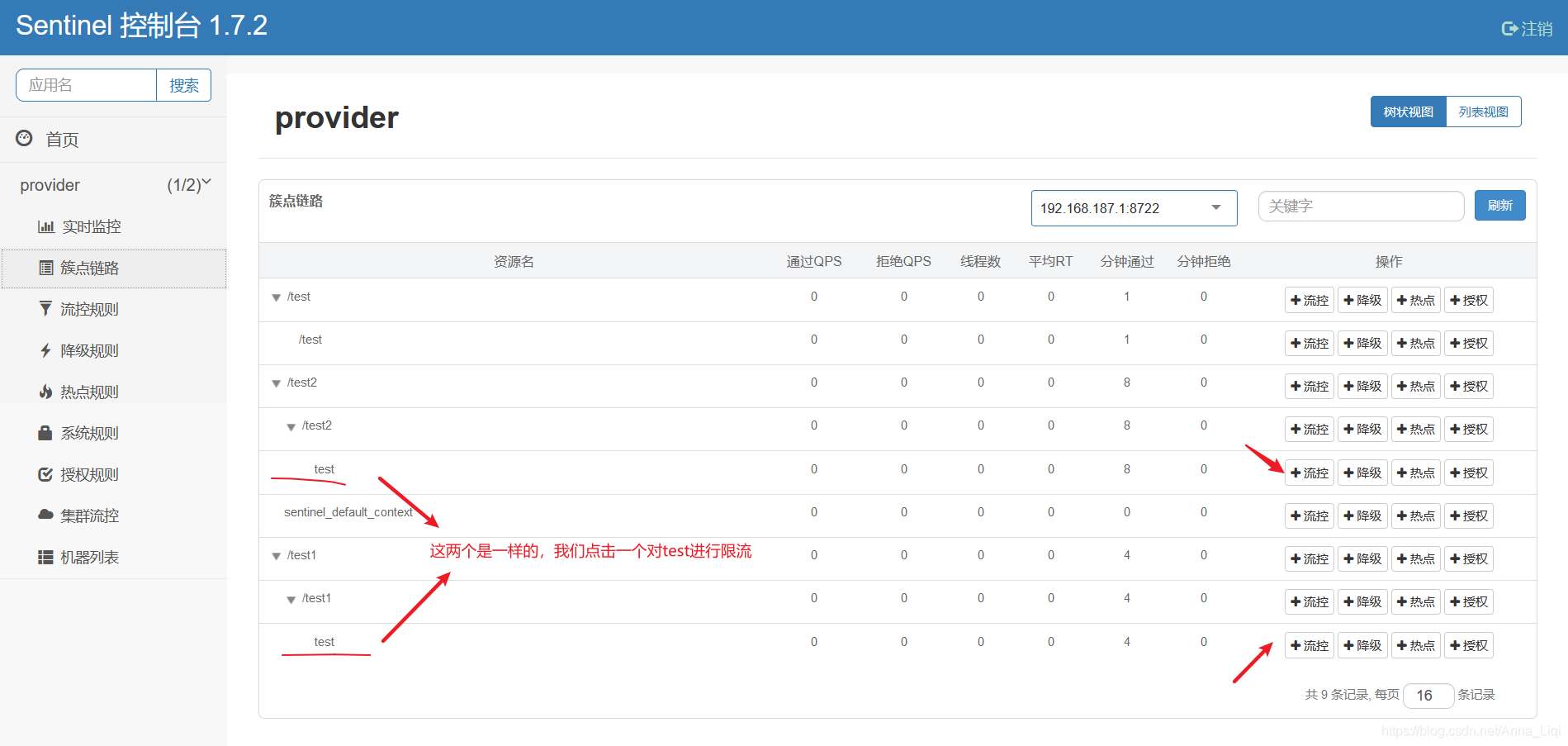Click the 拒绝QPS column header
The height and width of the screenshot is (746, 1568).
[903, 261]
